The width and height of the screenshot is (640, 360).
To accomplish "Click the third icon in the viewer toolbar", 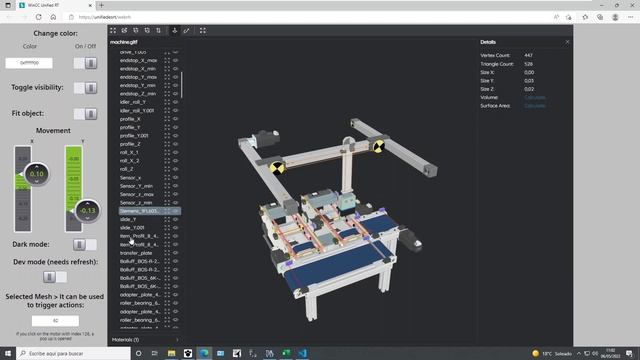I will (x=136, y=31).
